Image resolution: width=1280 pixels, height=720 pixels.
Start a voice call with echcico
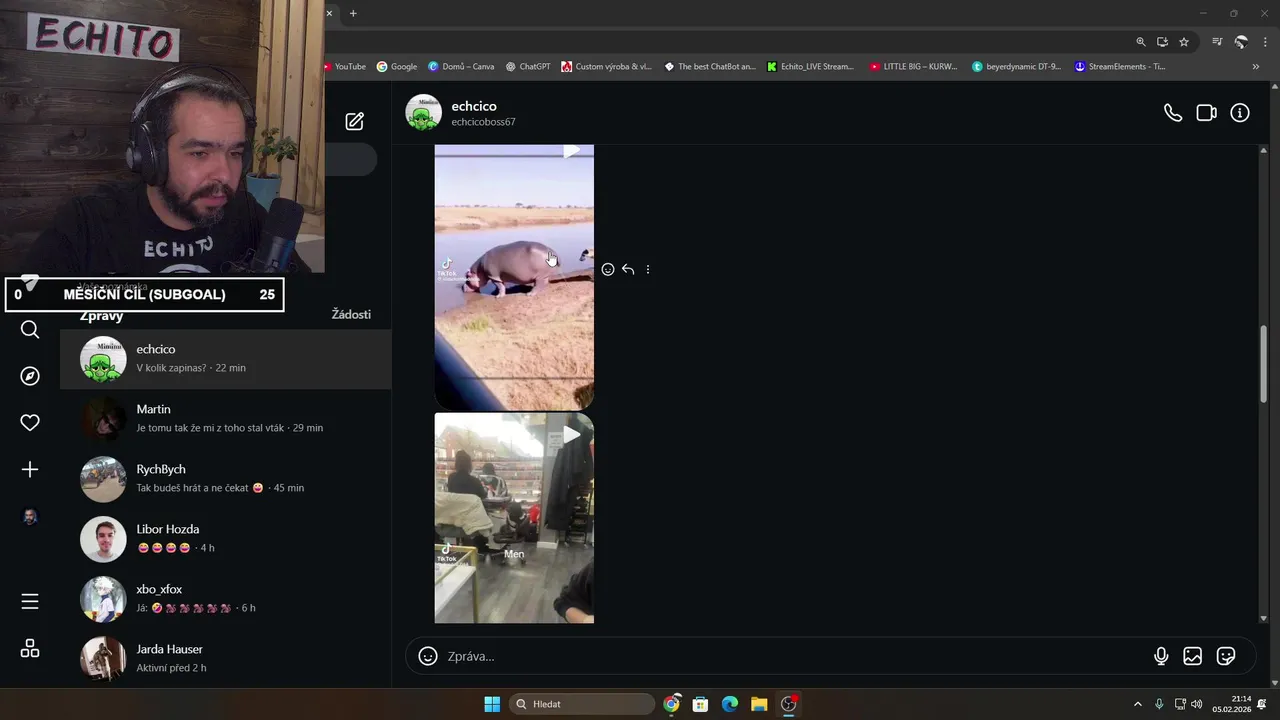coord(1173,113)
